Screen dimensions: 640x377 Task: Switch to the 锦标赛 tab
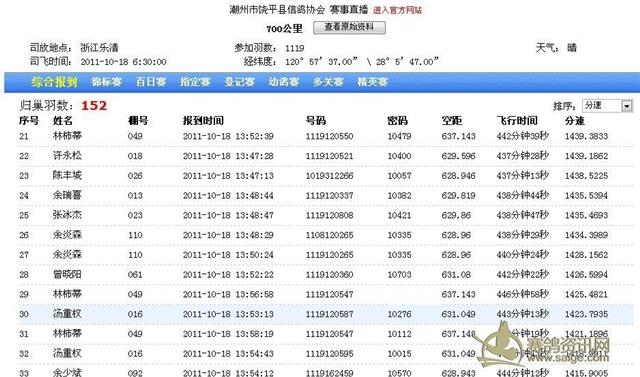(x=107, y=82)
